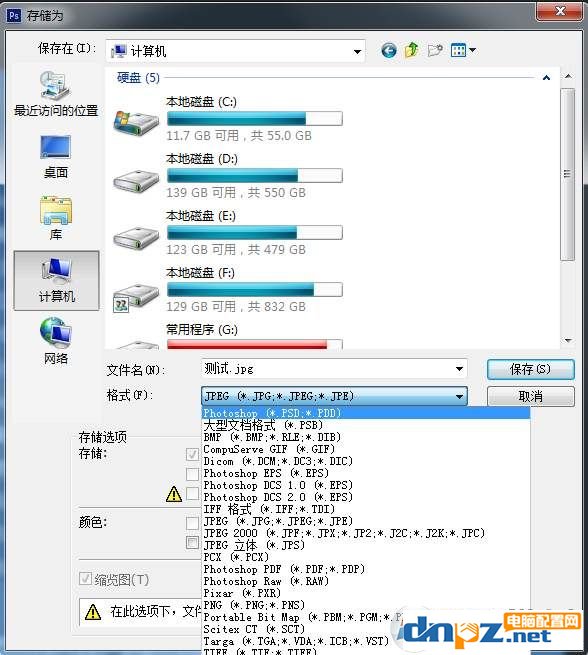Screen dimensions: 588x655
Task: Select the Desktop (桌面) shortcut
Action: [x=56, y=157]
